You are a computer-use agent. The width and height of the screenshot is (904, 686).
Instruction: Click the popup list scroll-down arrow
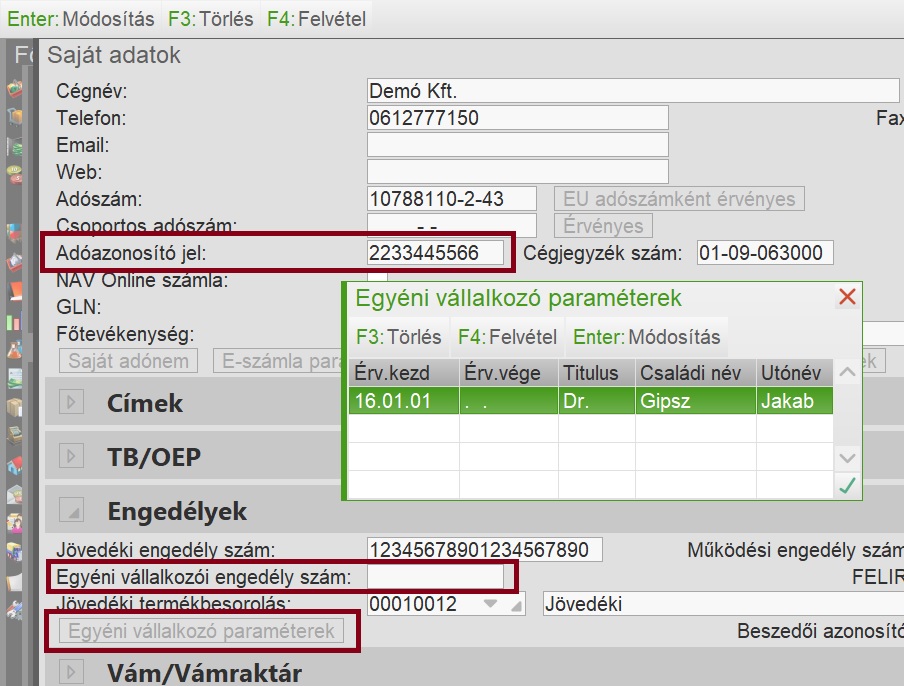coord(847,458)
